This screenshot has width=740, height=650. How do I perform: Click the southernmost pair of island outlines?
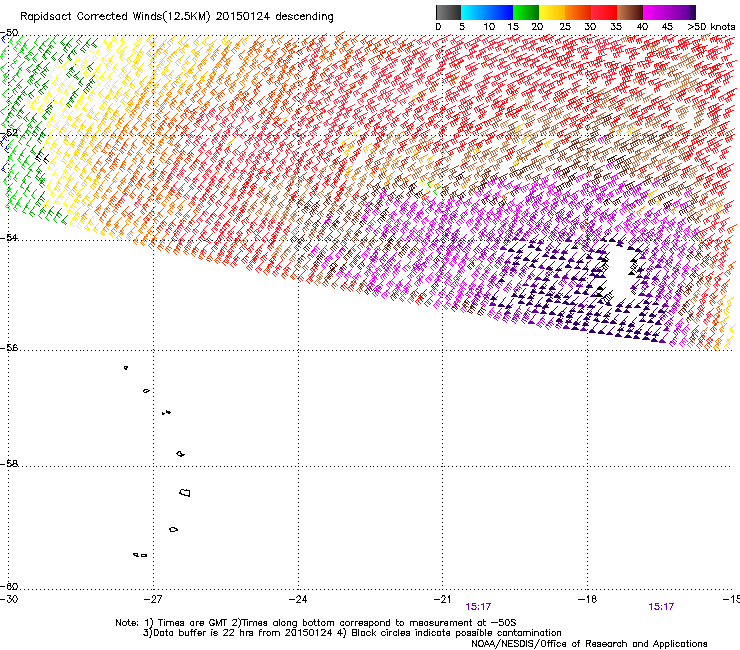(140, 555)
